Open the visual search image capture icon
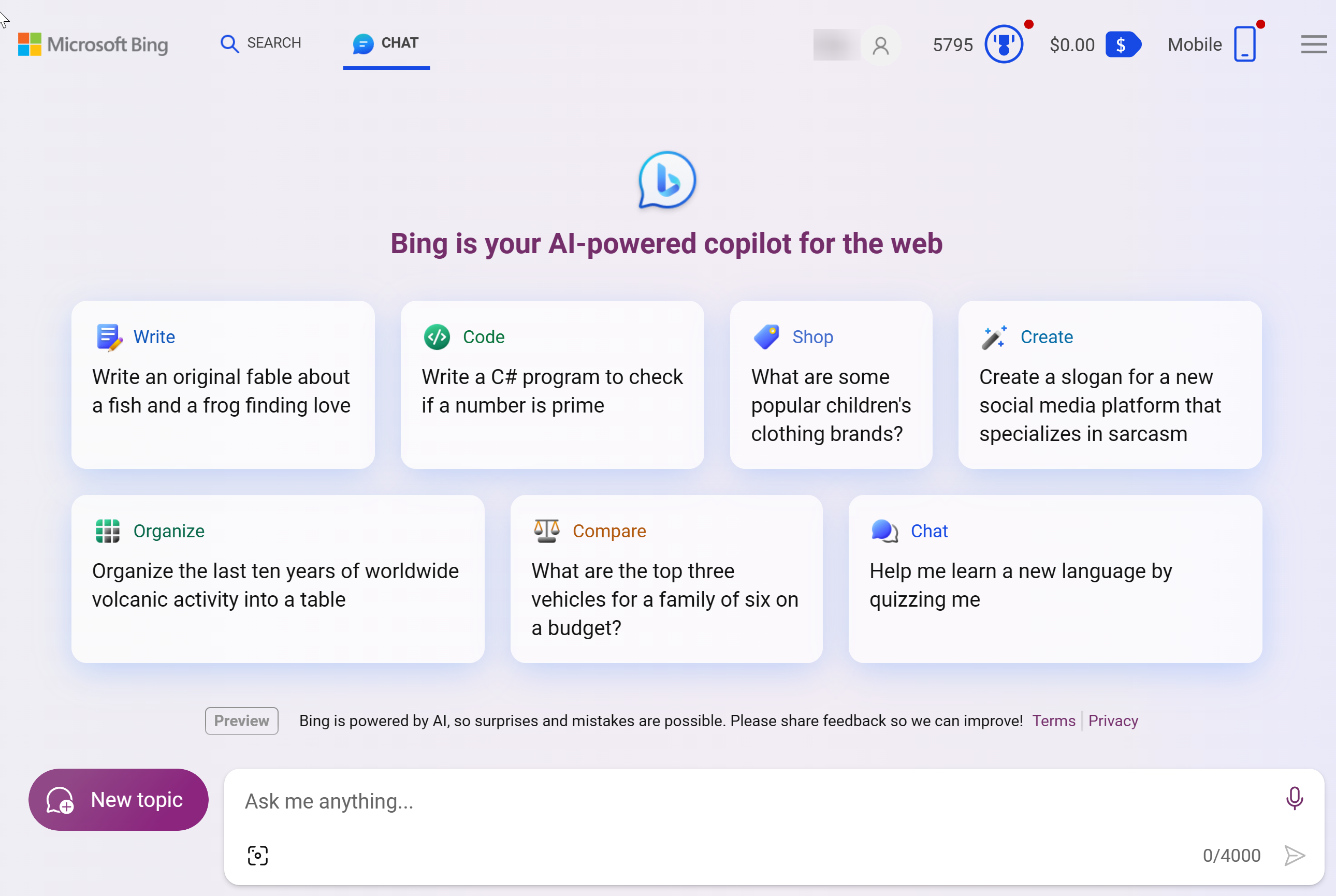Viewport: 1336px width, 896px height. [x=258, y=856]
